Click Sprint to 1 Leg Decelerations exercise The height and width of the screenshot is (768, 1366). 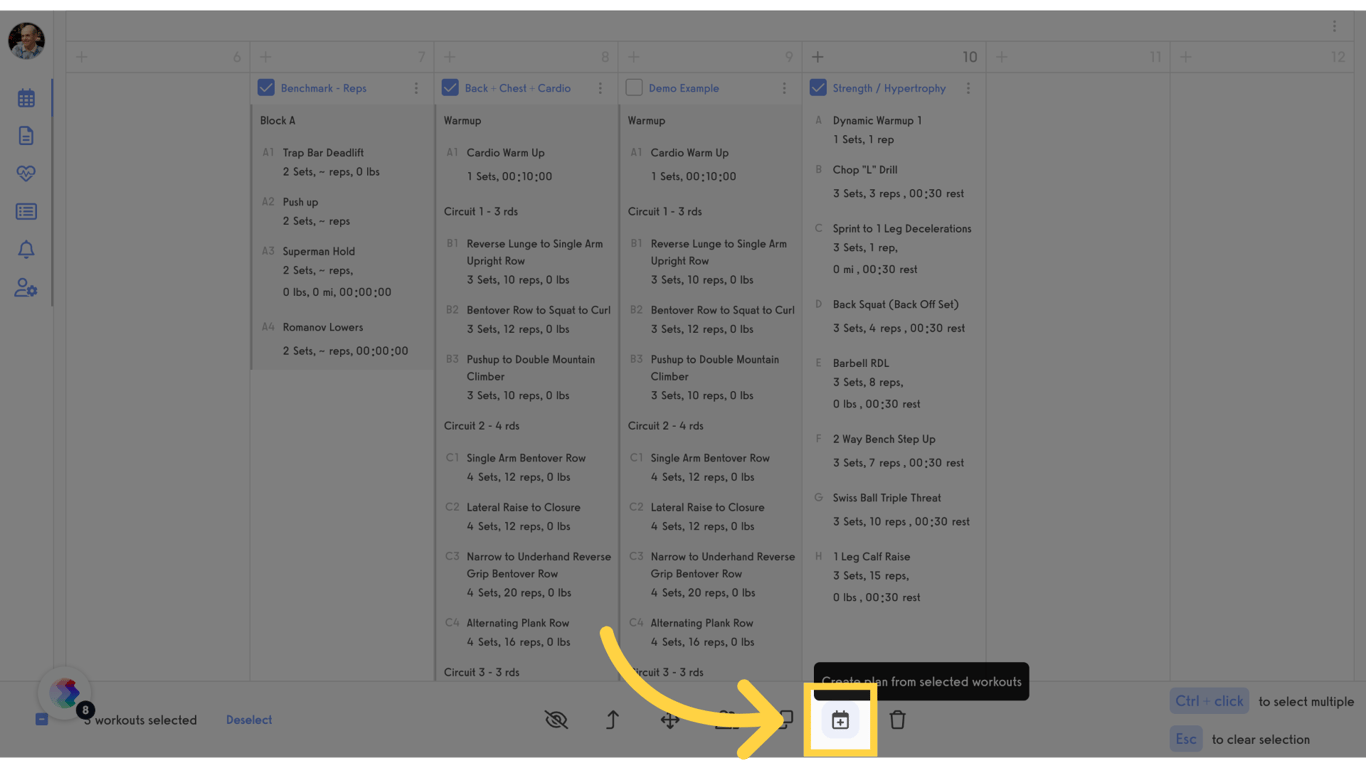click(902, 228)
